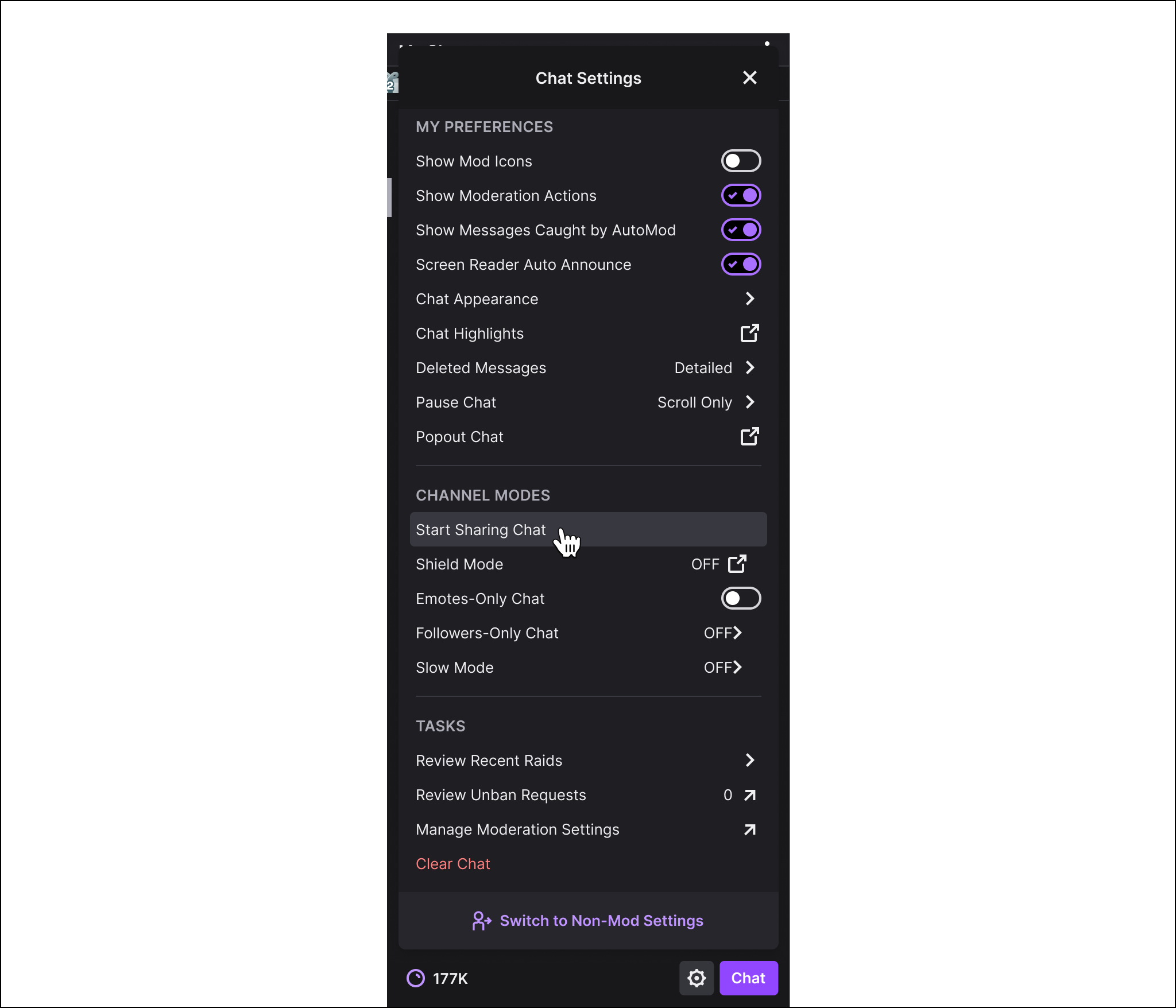Enable the Show Mod Icons toggle
The width and height of the screenshot is (1176, 1008).
[x=741, y=161]
